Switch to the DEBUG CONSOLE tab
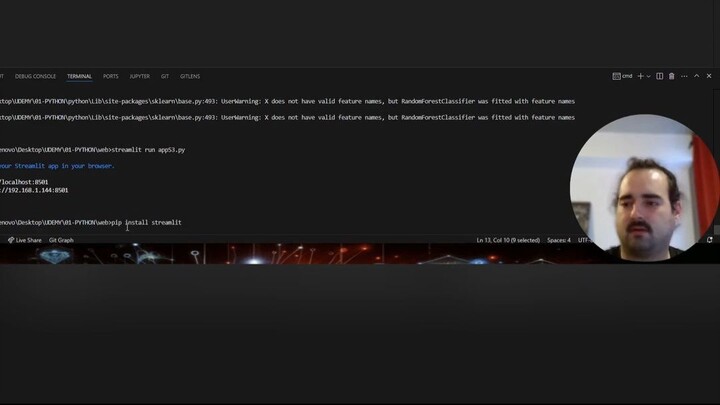Viewport: 720px width, 405px height. point(35,76)
